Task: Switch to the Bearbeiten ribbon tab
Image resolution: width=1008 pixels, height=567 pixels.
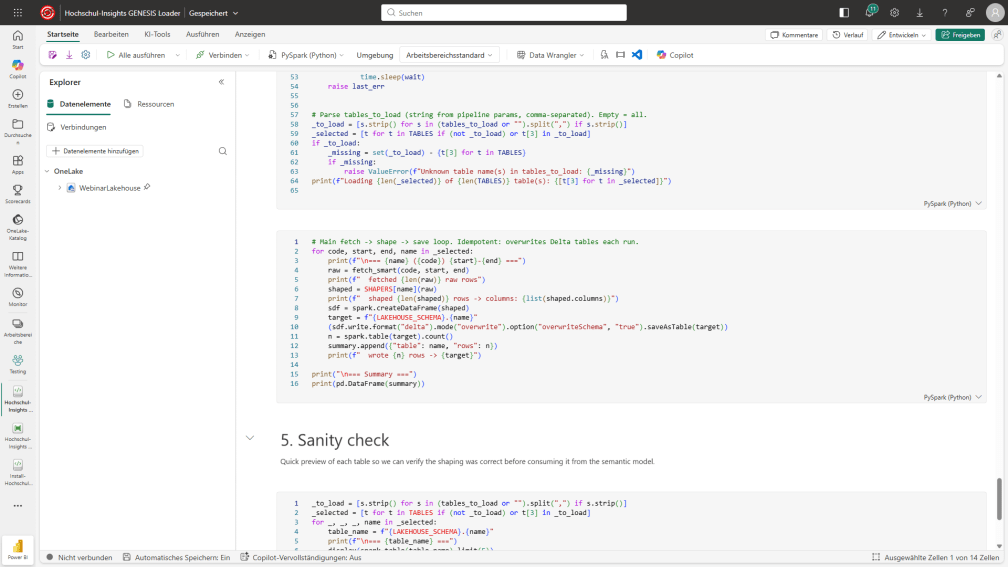Action: [111, 35]
